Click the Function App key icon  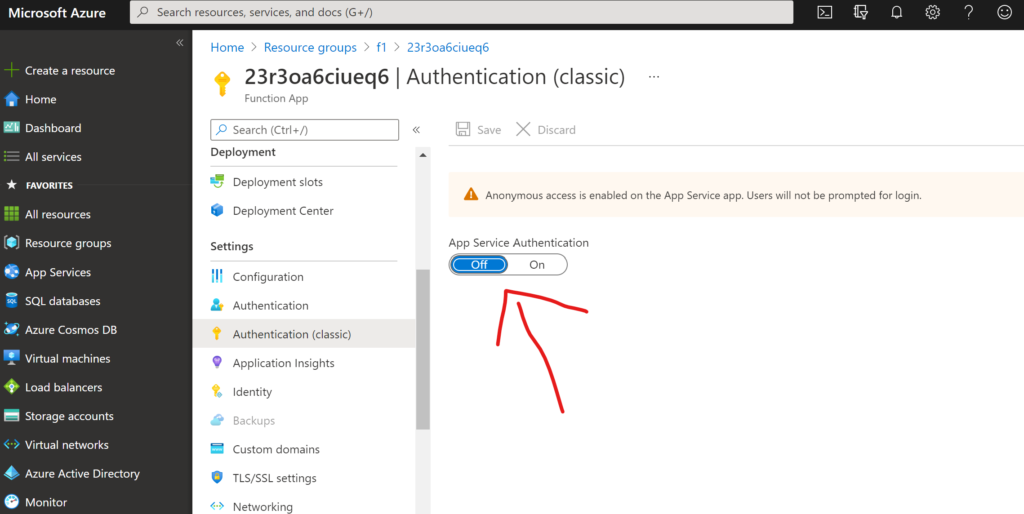pyautogui.click(x=223, y=84)
